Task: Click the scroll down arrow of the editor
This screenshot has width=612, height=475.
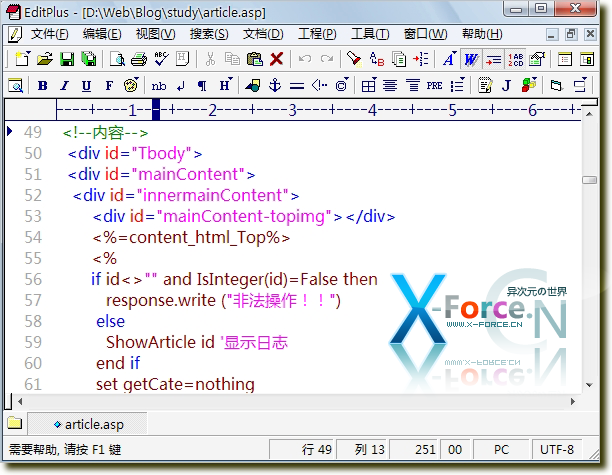Action: pyautogui.click(x=589, y=385)
